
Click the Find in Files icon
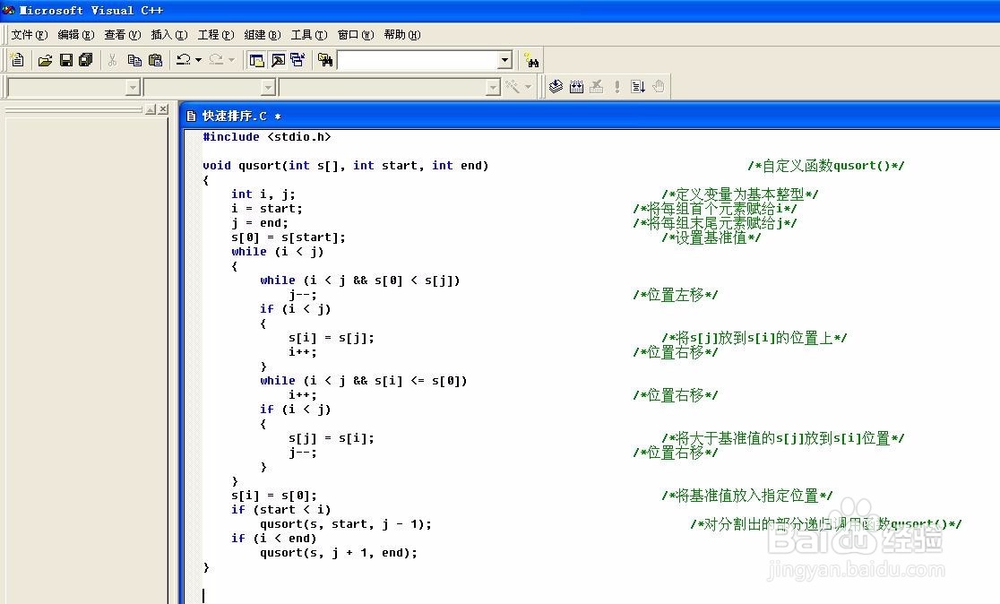point(325,60)
